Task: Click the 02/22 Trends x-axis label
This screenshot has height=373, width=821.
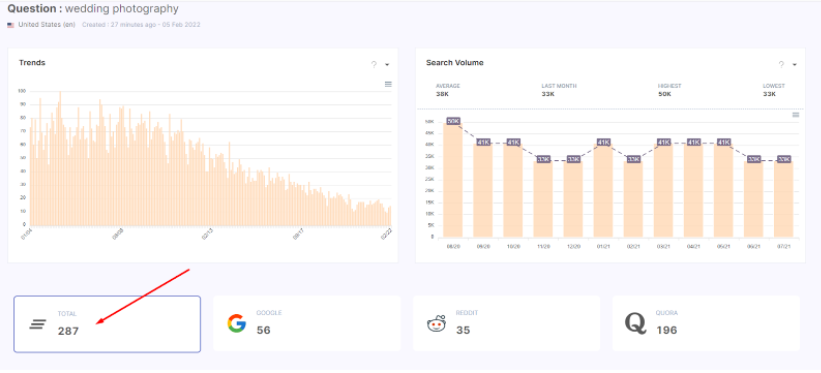Action: 387,234
